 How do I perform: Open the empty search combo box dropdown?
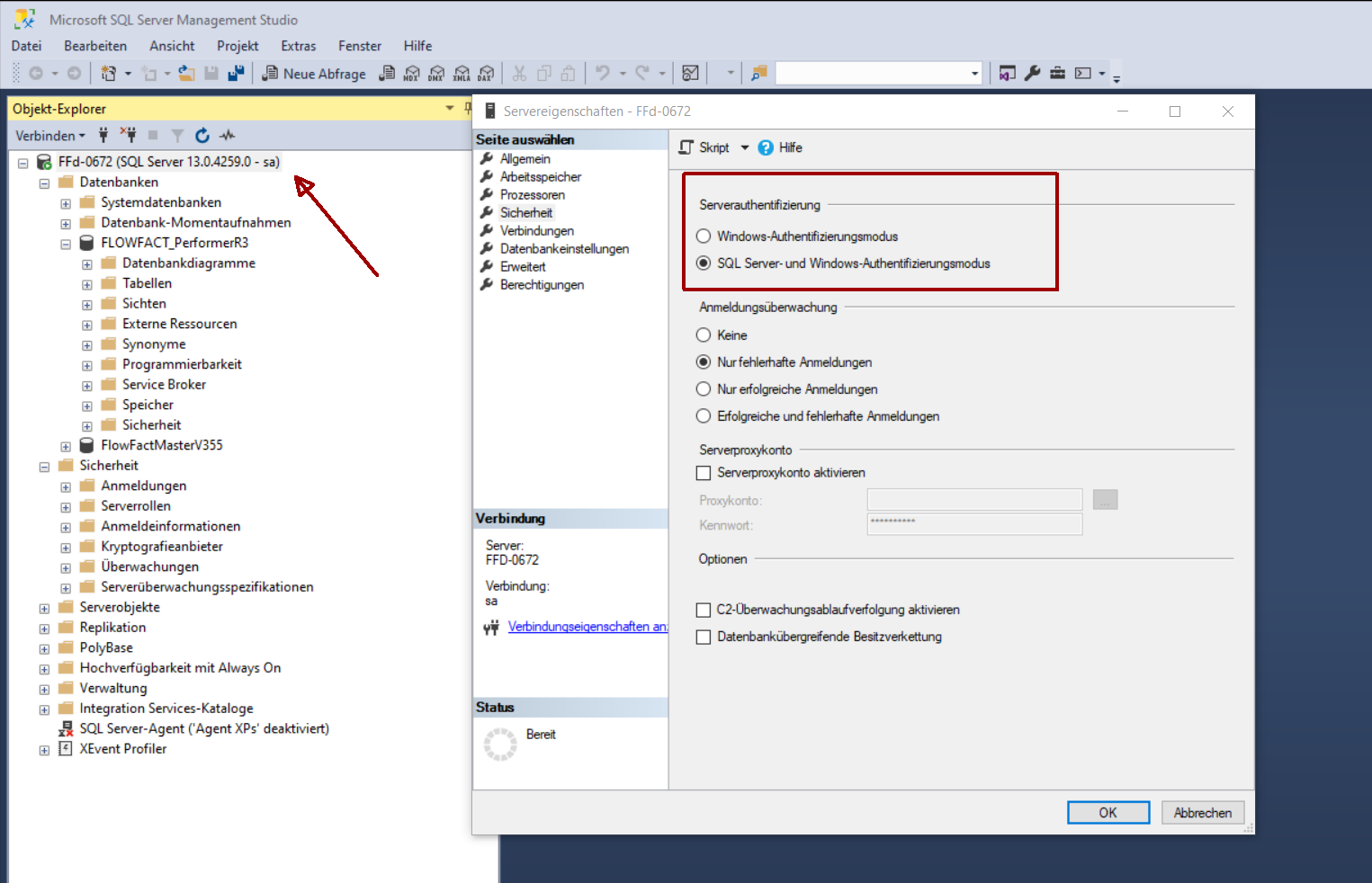(974, 74)
